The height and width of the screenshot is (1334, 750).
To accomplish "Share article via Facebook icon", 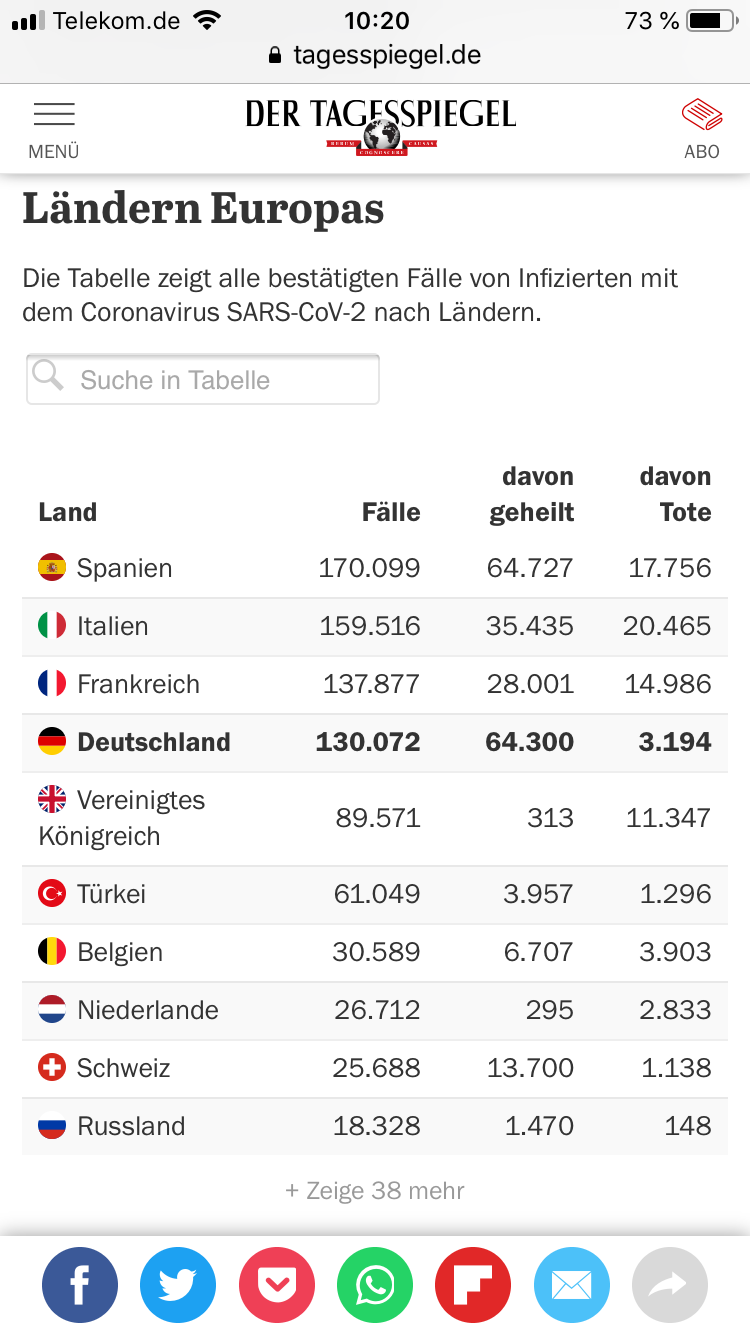I will pyautogui.click(x=80, y=1285).
